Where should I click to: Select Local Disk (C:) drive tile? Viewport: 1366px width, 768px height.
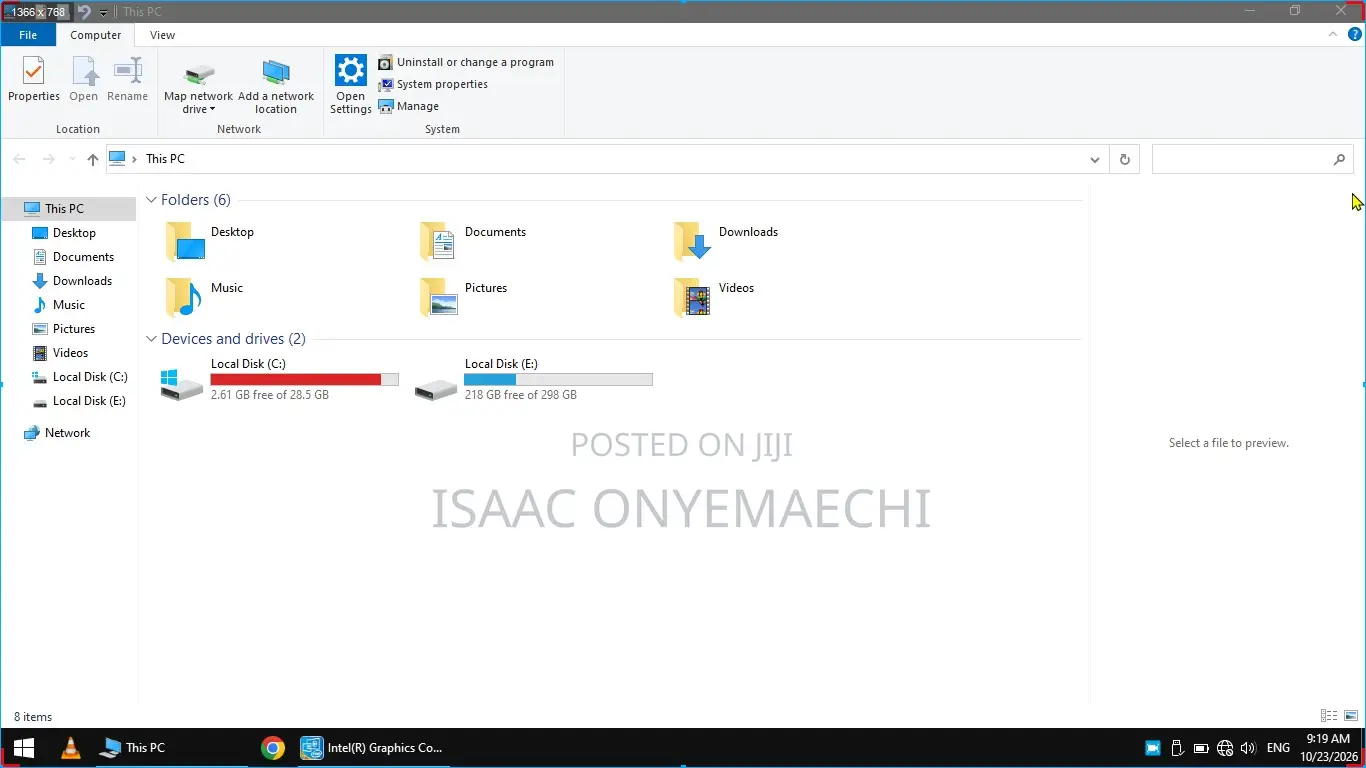pos(280,380)
